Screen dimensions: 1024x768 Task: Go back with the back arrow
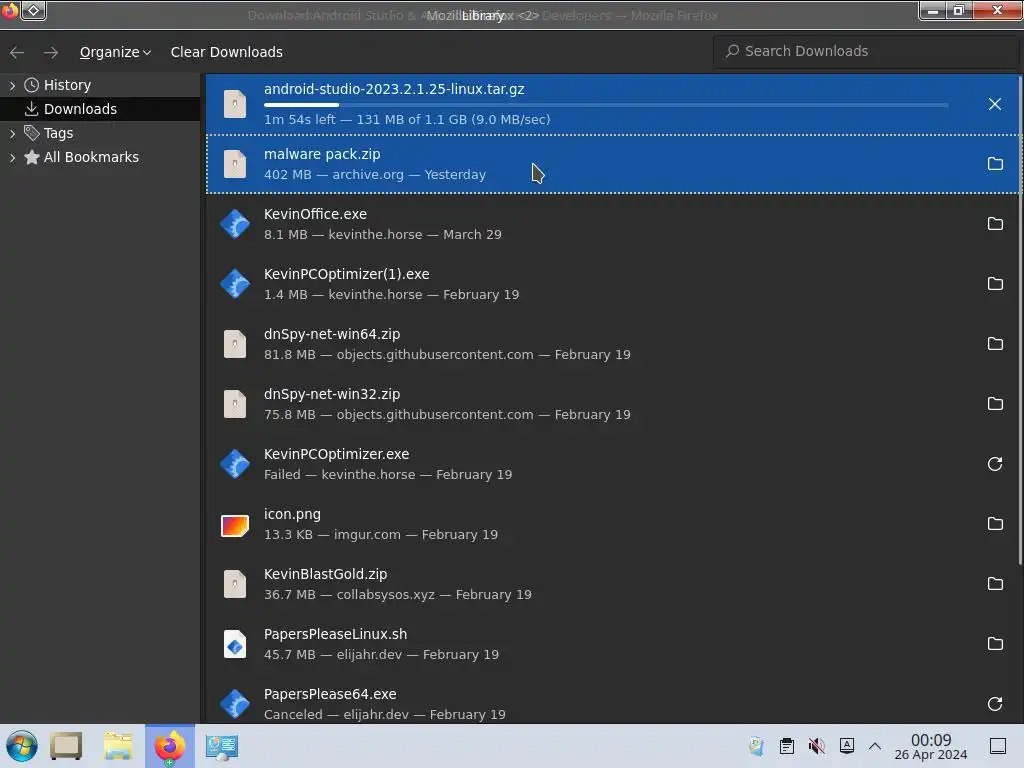pos(17,52)
